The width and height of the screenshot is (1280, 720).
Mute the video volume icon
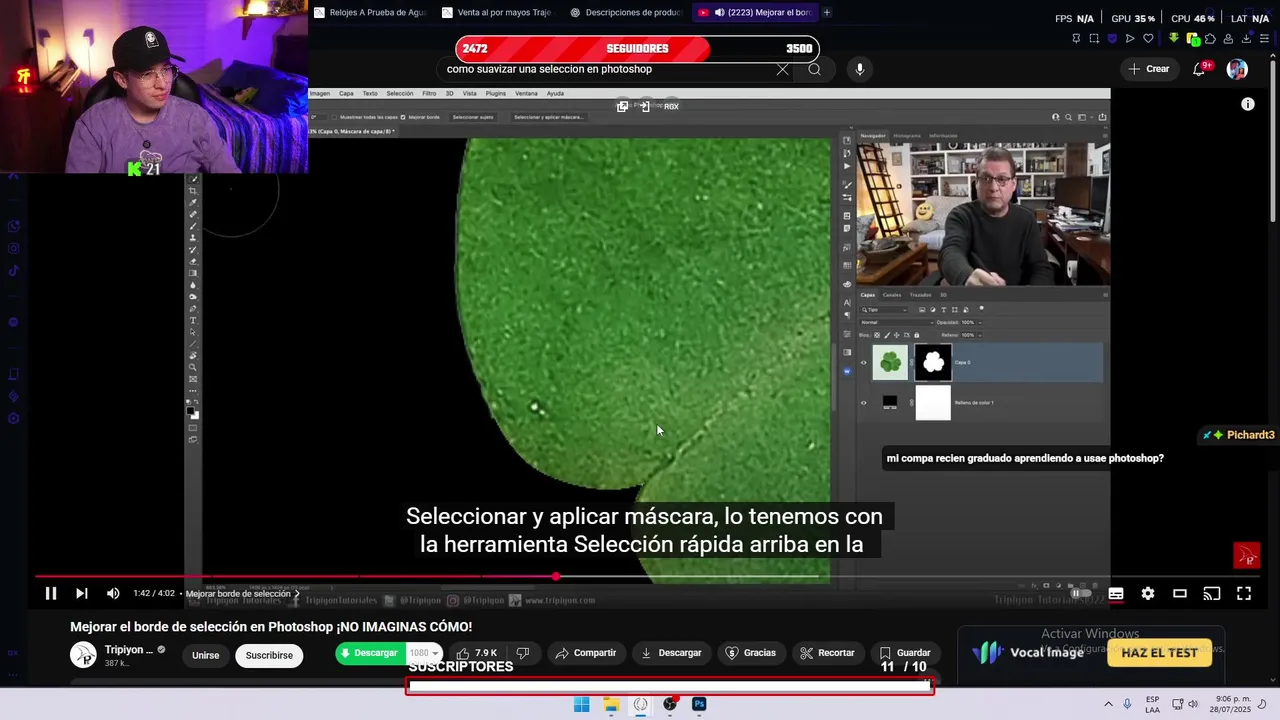[113, 593]
